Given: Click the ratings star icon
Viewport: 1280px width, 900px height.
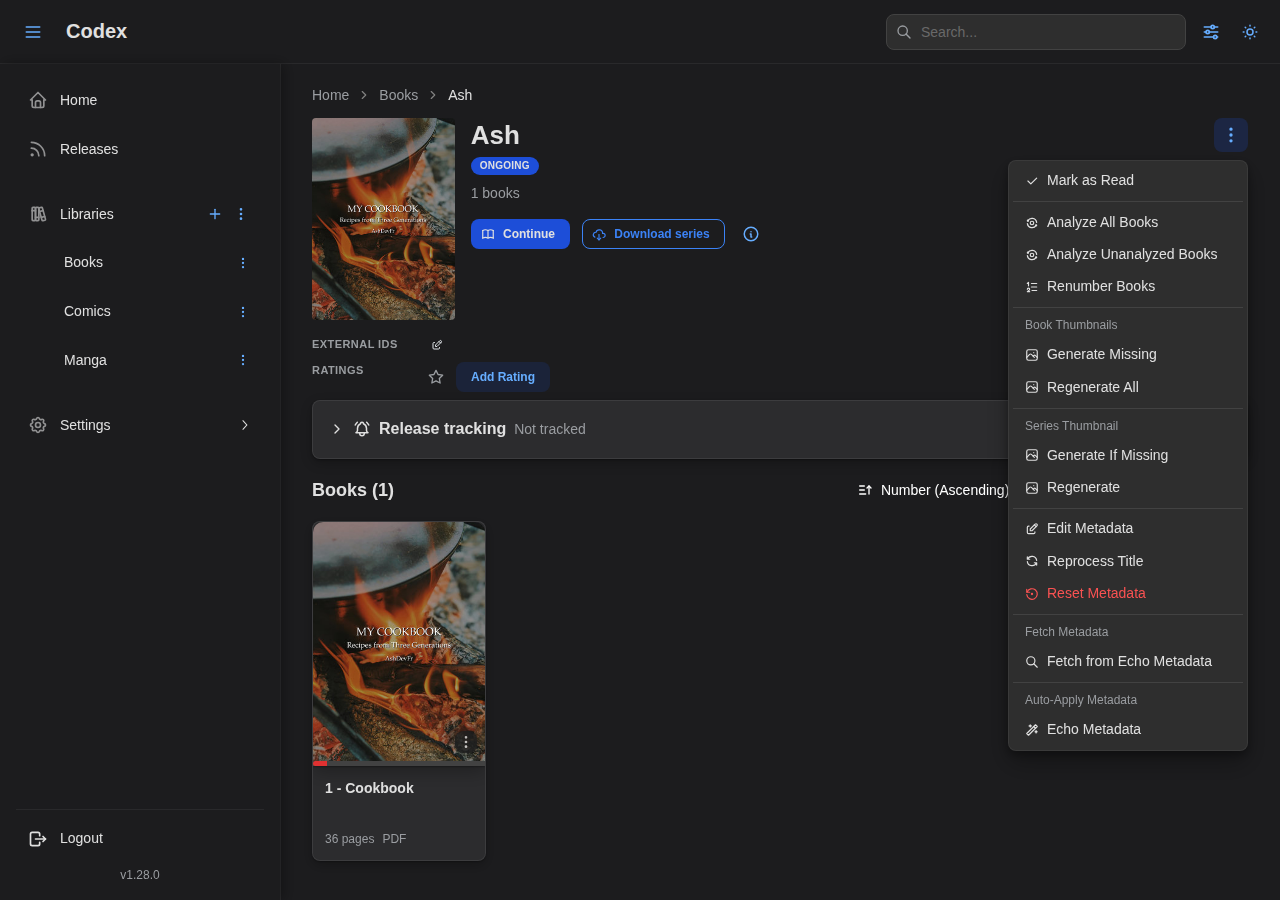Looking at the screenshot, I should pyautogui.click(x=436, y=377).
